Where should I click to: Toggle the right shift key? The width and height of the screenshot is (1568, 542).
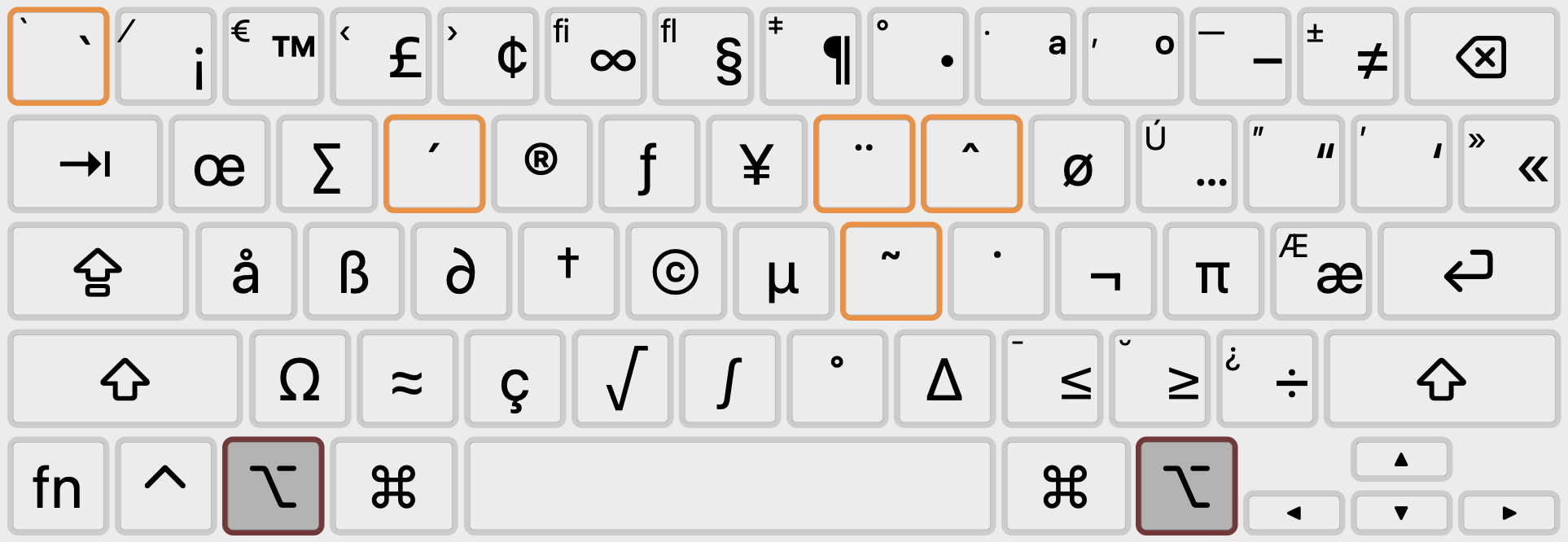click(x=1442, y=379)
